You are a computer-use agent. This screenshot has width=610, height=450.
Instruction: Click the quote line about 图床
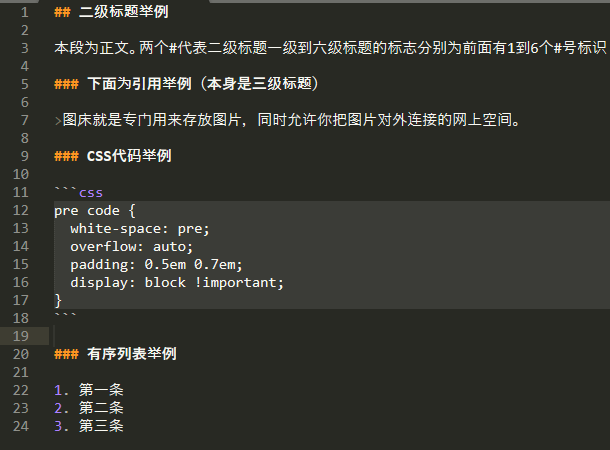(x=290, y=120)
